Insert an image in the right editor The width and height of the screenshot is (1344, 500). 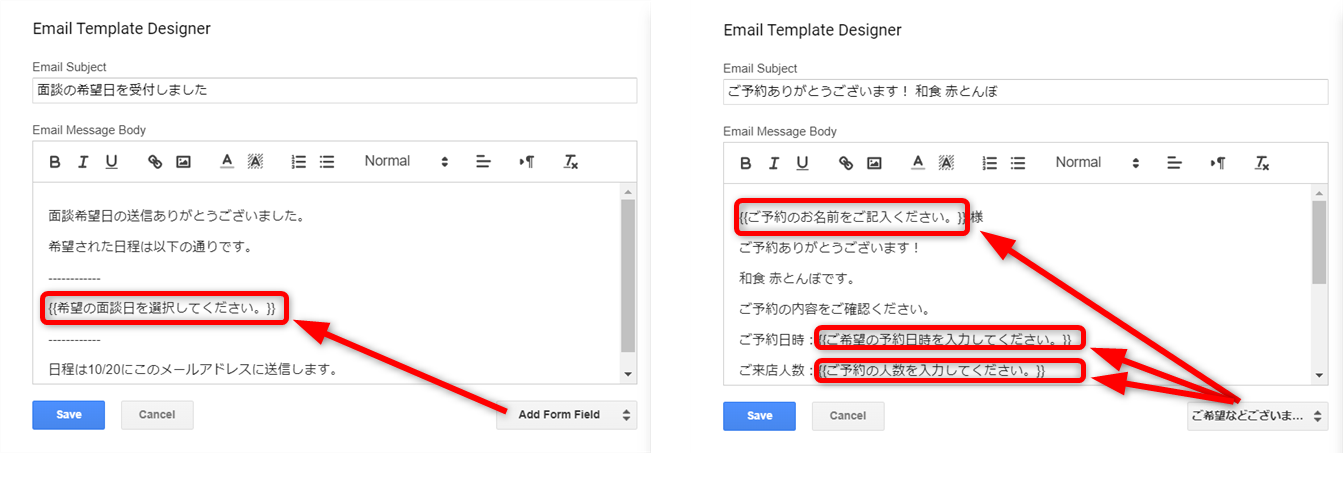tap(874, 163)
